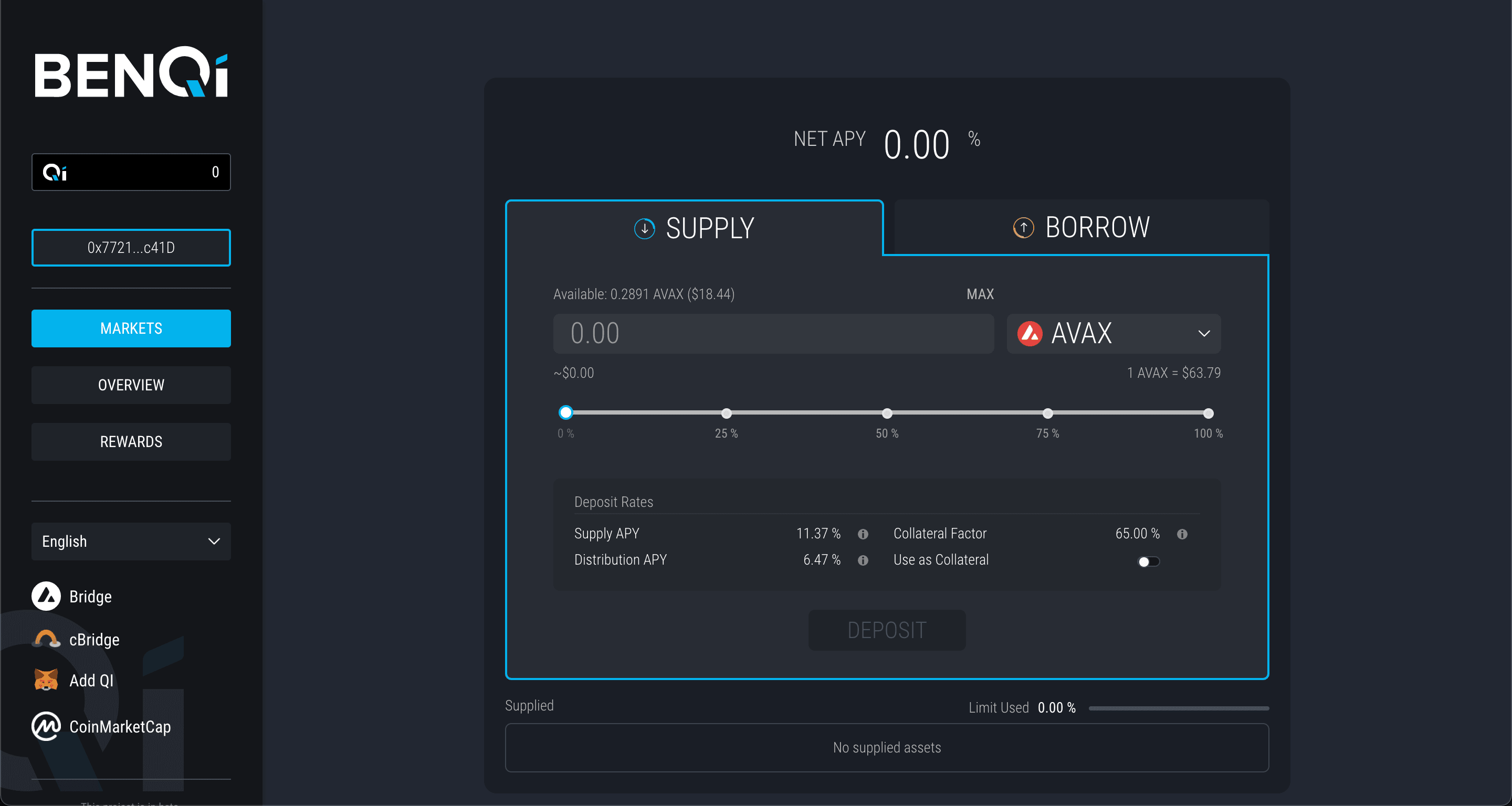Click the 6.47 % Distribution APY value
The height and width of the screenshot is (806, 1512).
coord(822,559)
